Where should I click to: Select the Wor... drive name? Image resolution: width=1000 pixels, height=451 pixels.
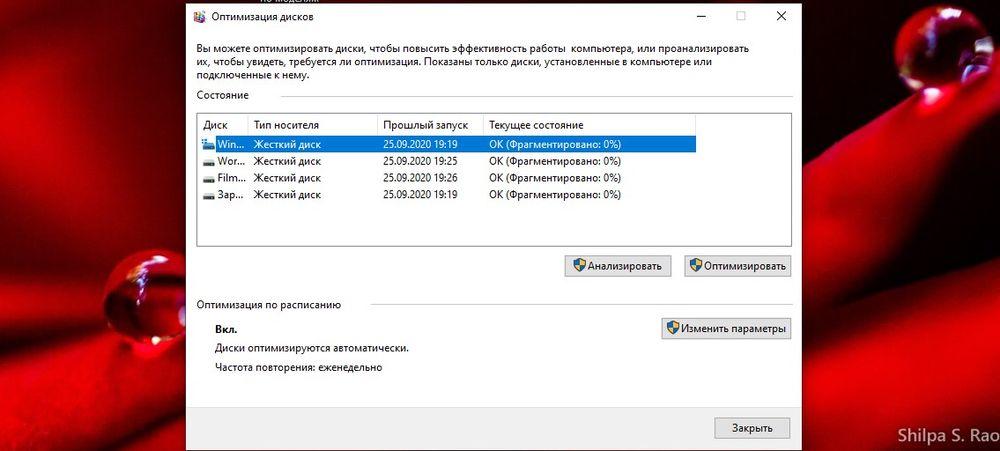pyautogui.click(x=230, y=161)
